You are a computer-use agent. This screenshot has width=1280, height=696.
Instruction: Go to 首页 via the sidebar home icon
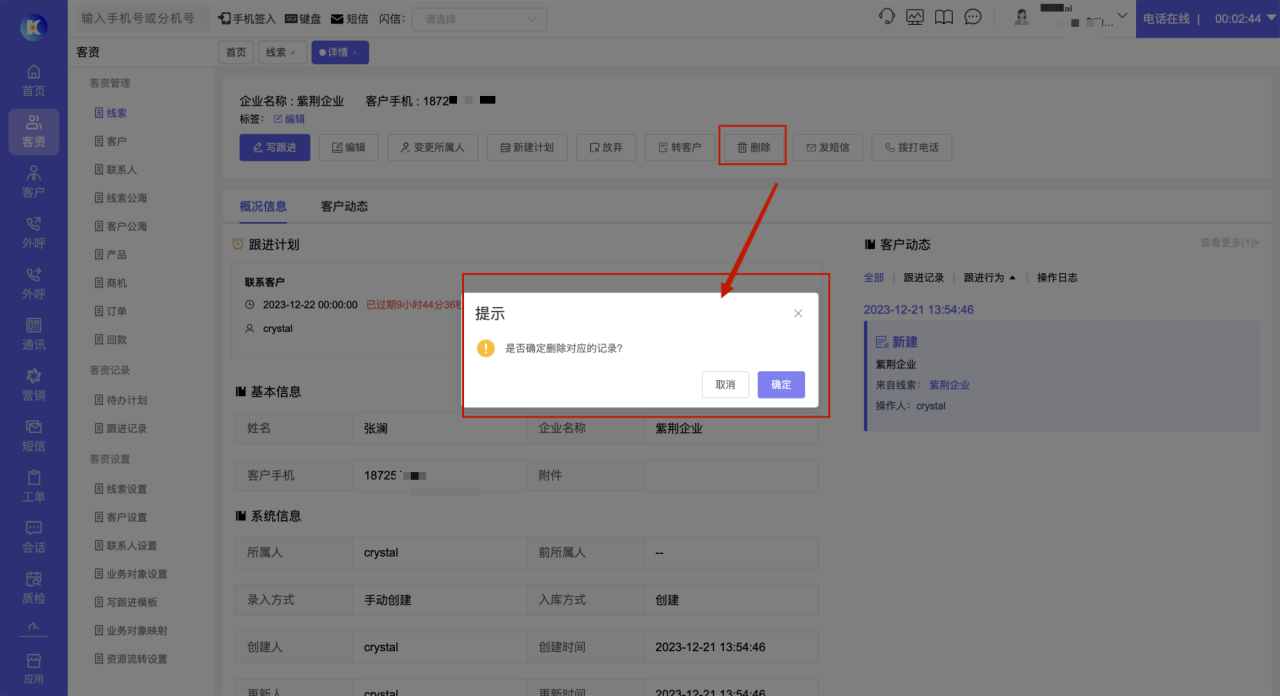(34, 80)
